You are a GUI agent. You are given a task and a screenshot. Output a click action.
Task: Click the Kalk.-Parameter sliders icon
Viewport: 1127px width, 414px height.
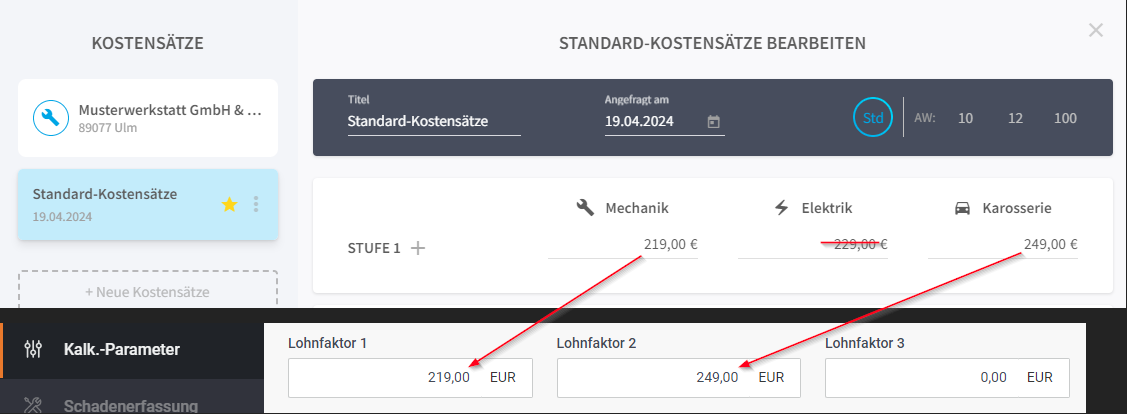coord(34,349)
